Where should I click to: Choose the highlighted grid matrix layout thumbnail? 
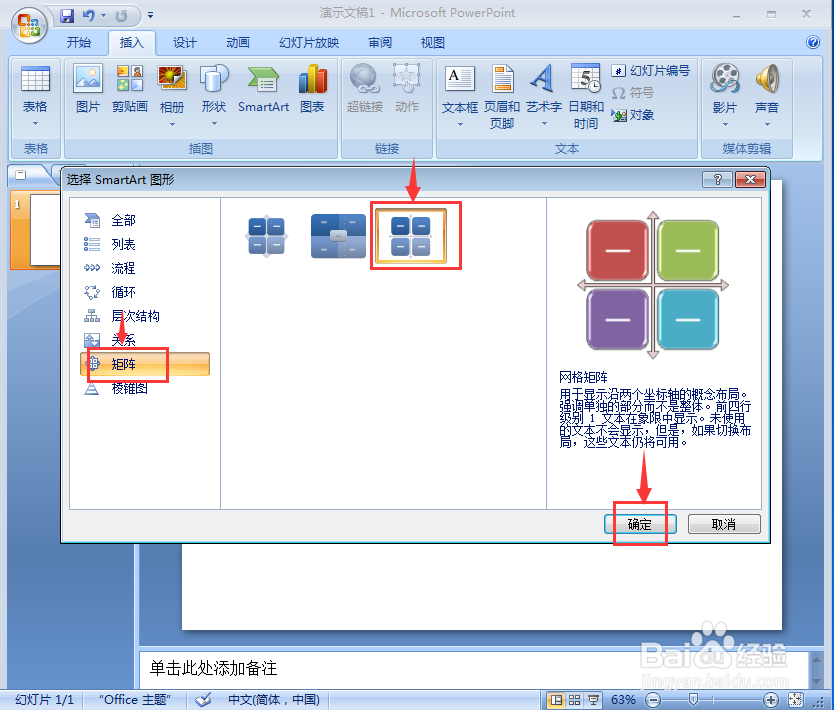click(411, 236)
